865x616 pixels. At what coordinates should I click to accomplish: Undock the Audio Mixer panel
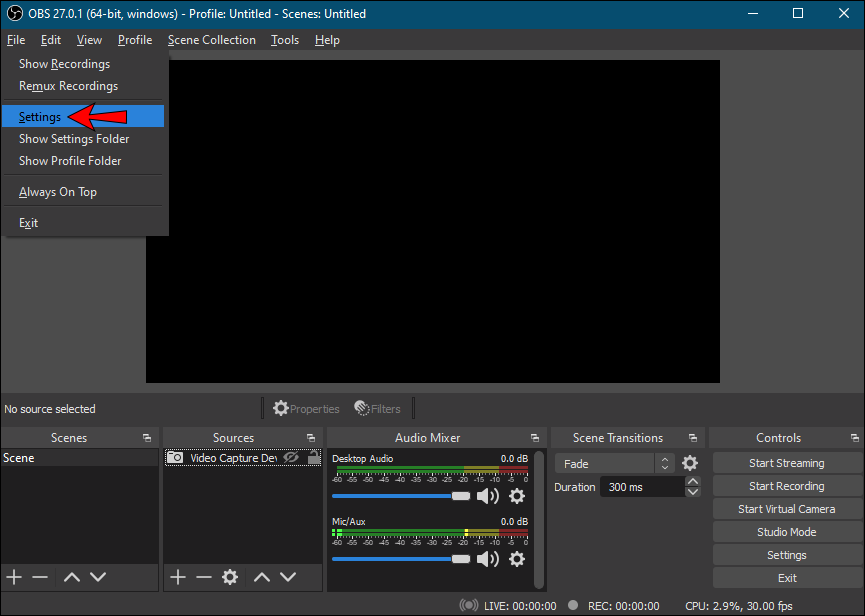pyautogui.click(x=534, y=438)
